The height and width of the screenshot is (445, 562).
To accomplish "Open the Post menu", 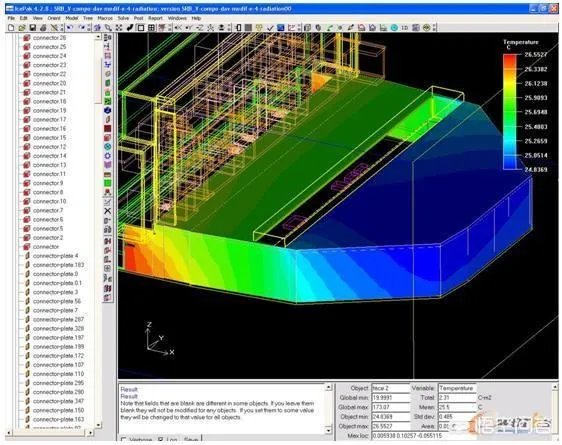I will (139, 18).
